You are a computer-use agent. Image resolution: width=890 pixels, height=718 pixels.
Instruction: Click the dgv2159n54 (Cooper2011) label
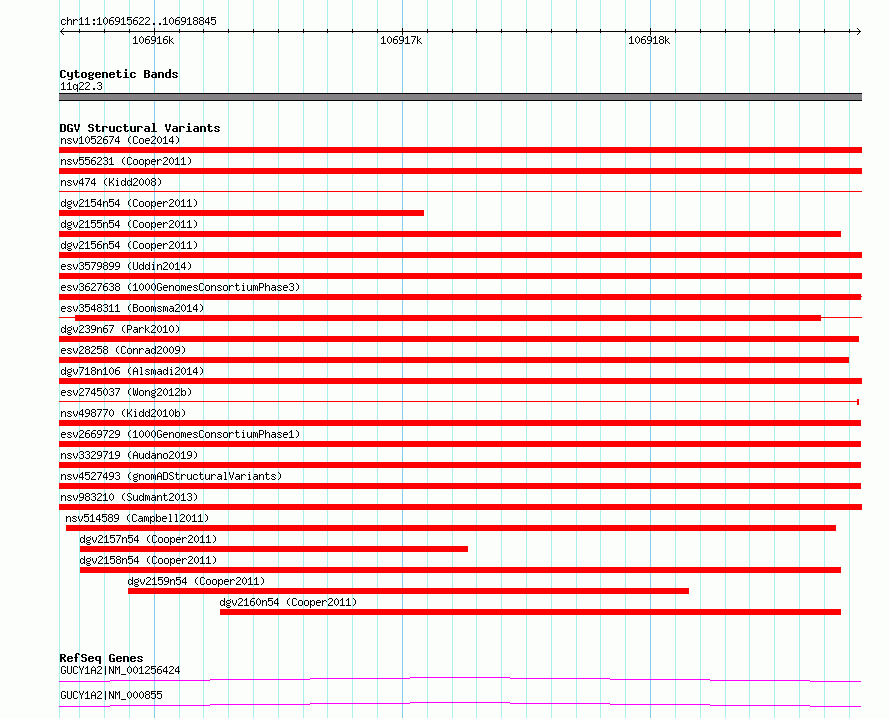point(196,581)
